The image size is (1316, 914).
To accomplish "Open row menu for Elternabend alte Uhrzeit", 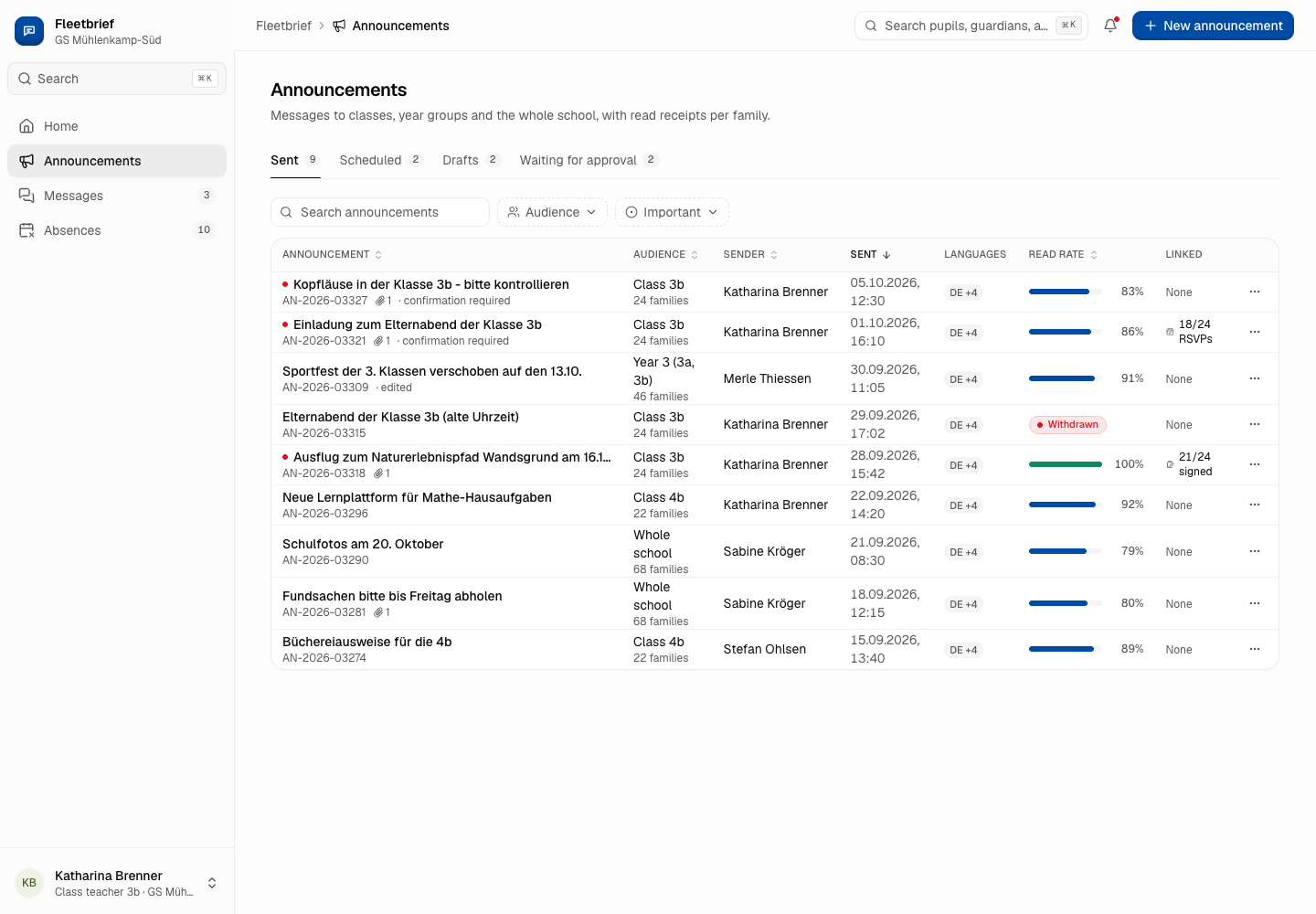I will tap(1255, 424).
